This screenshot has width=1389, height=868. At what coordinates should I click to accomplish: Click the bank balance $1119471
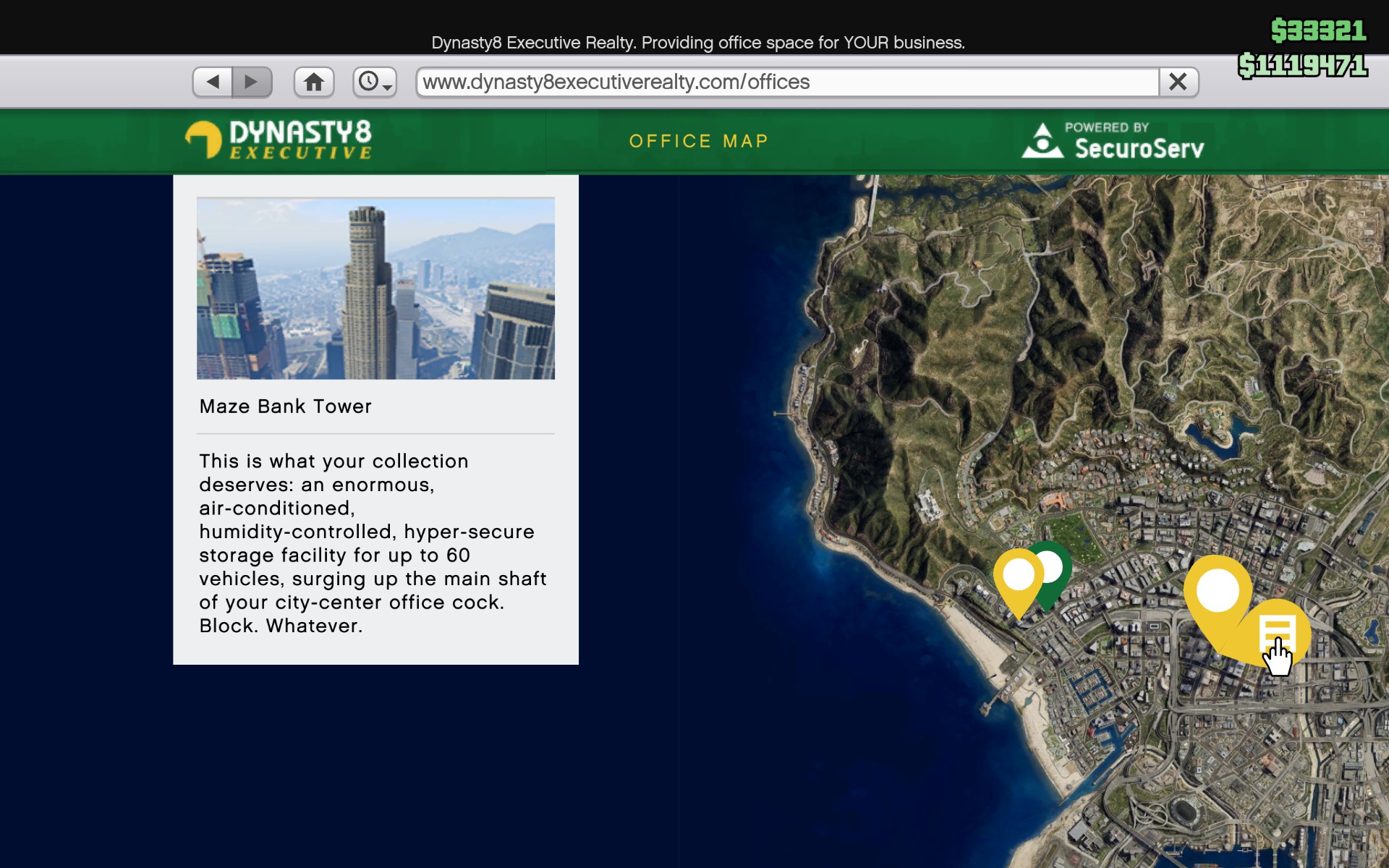[1302, 65]
